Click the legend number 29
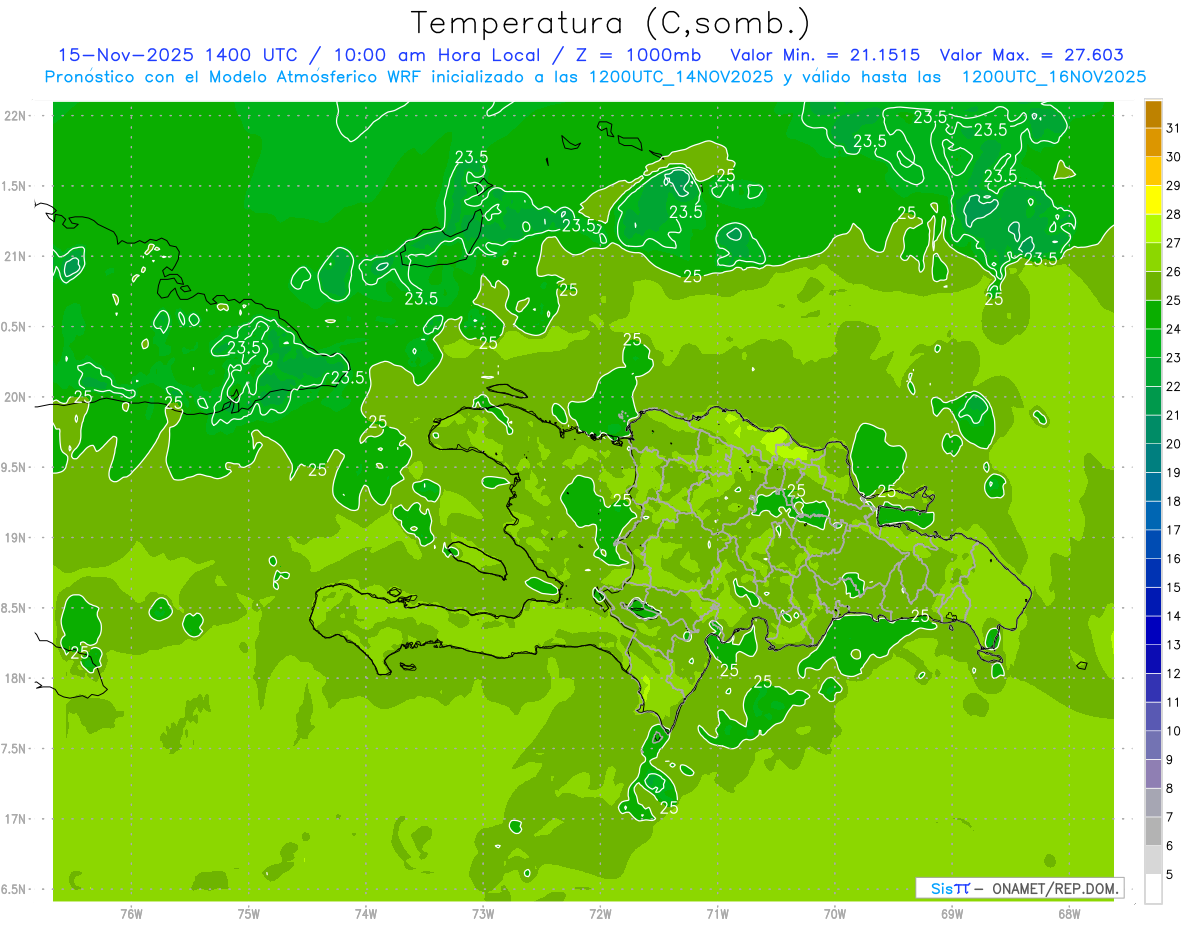Viewport: 1200px width, 927px height. click(1173, 186)
